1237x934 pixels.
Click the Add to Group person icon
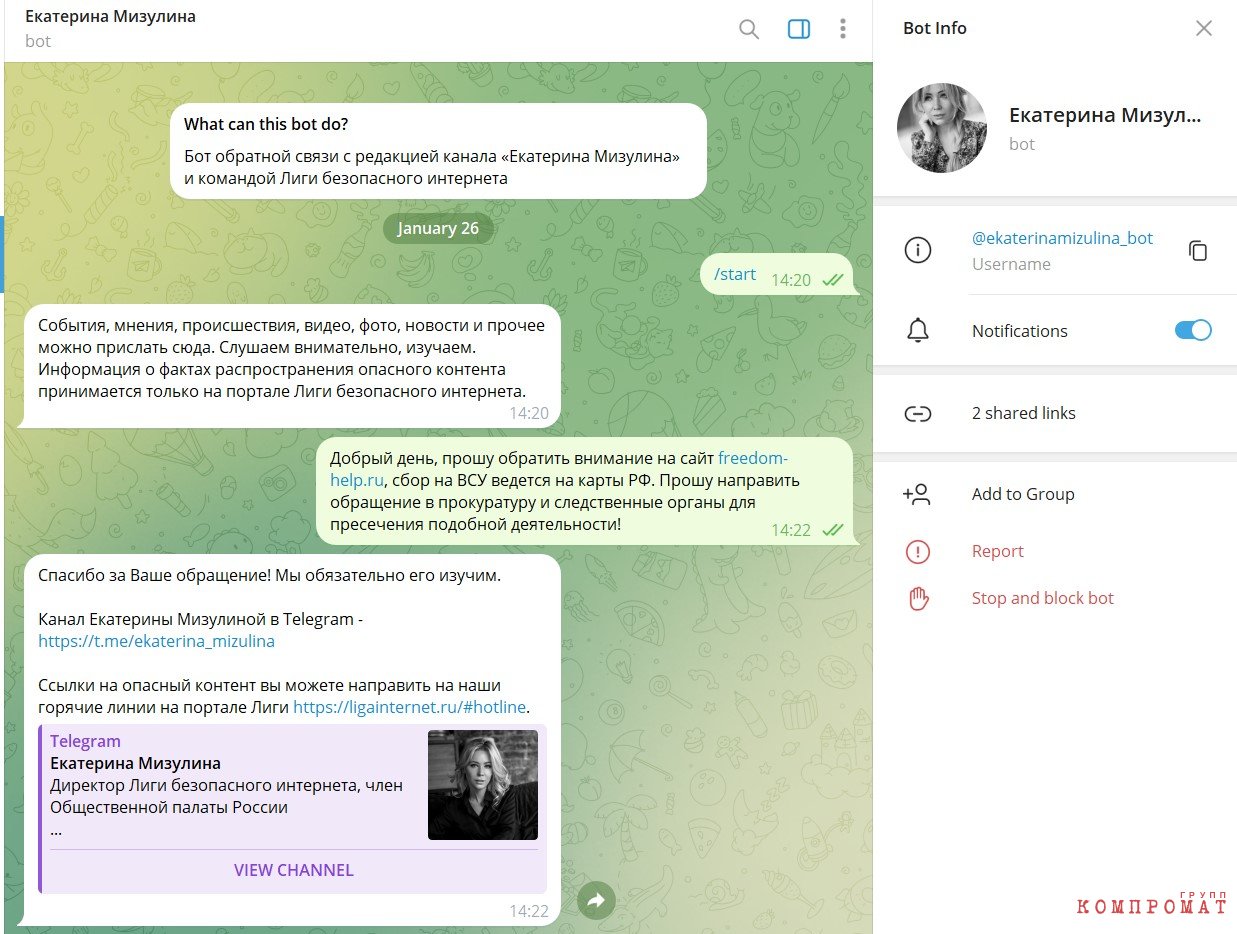coord(916,493)
